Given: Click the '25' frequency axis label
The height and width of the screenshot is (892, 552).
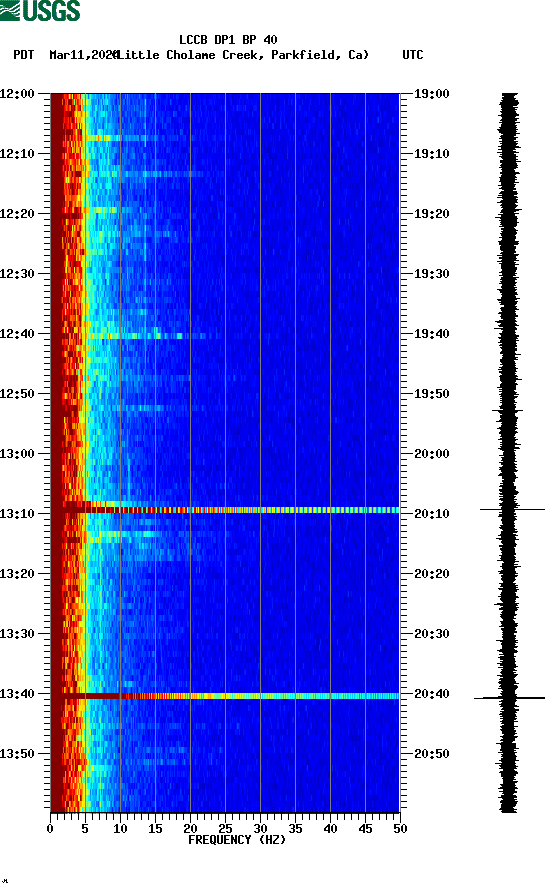Looking at the screenshot, I should coord(225,829).
